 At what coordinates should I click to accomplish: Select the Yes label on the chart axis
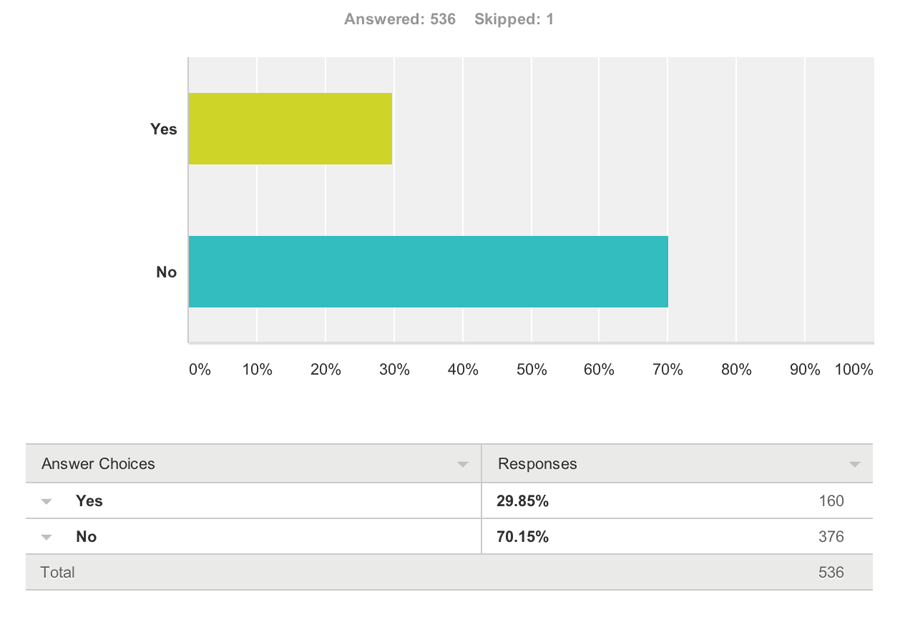coord(163,129)
